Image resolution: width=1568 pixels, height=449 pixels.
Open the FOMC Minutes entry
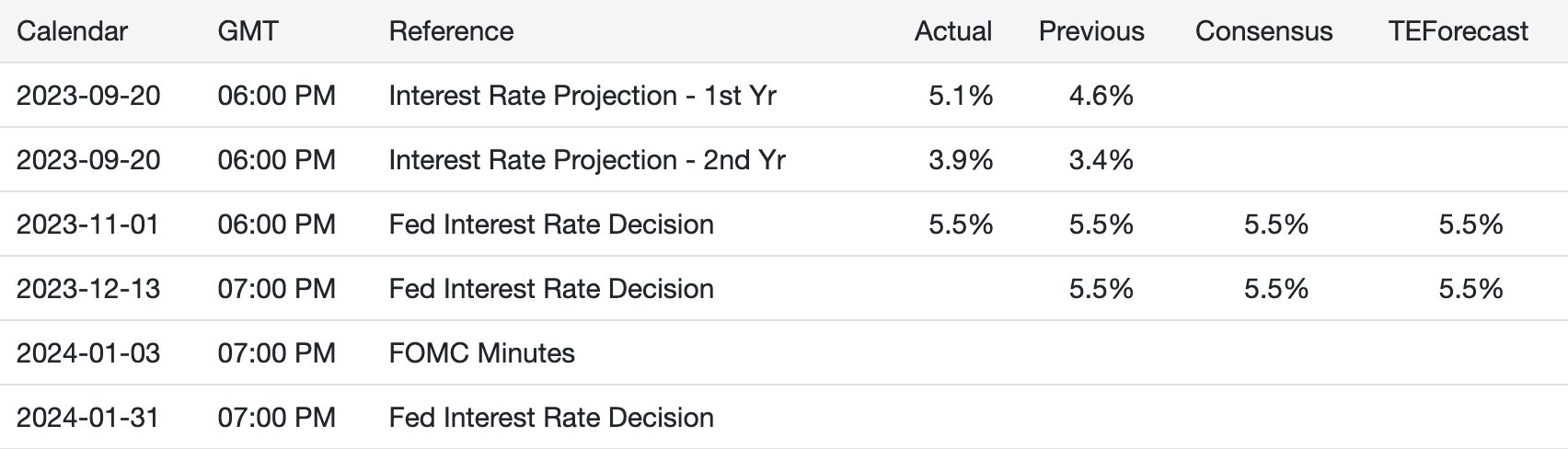(481, 353)
